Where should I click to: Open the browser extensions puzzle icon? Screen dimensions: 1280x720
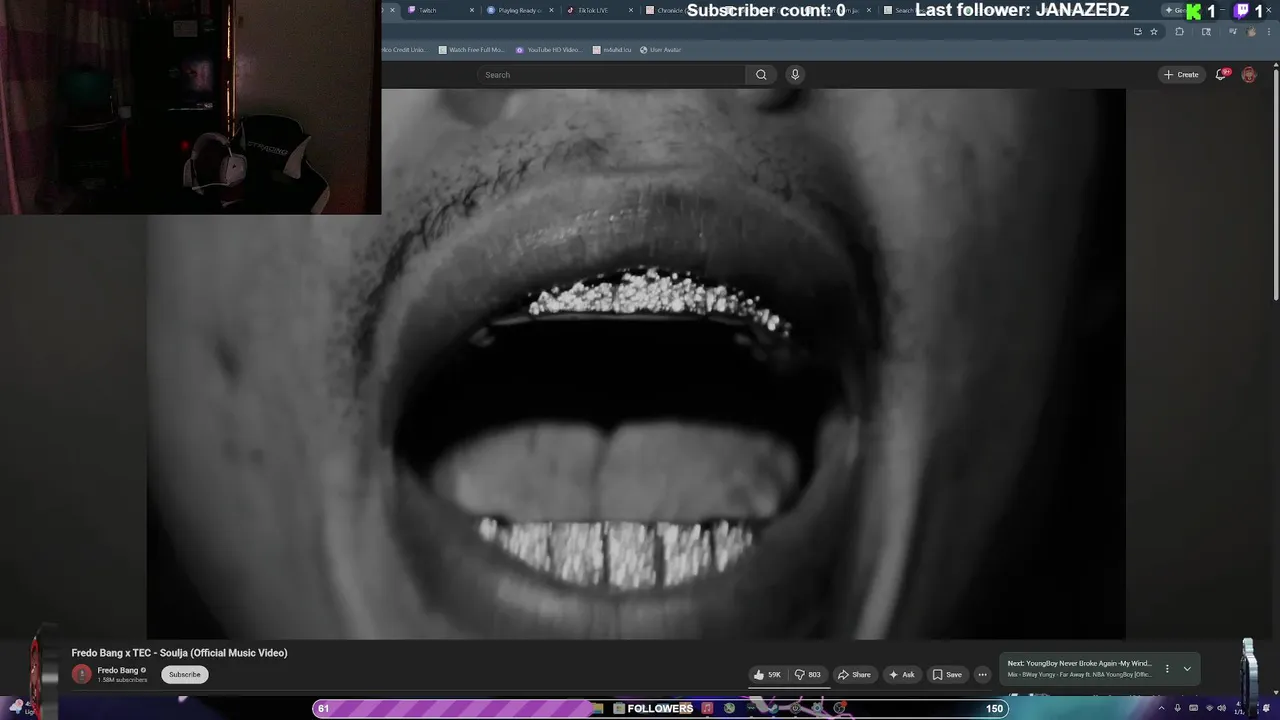pos(1179,32)
